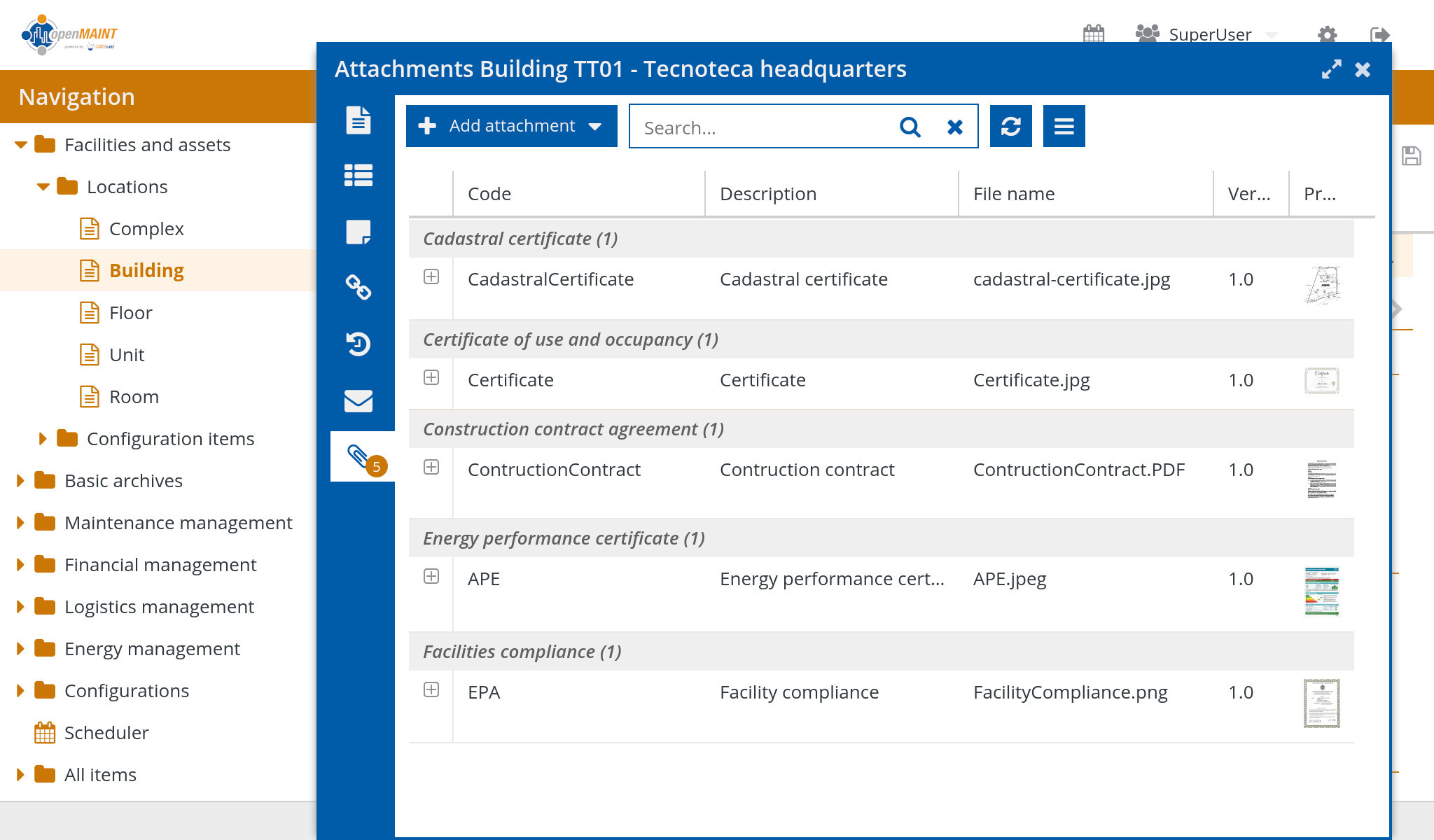
Task: Open the notes sticky-note icon
Action: pyautogui.click(x=358, y=232)
